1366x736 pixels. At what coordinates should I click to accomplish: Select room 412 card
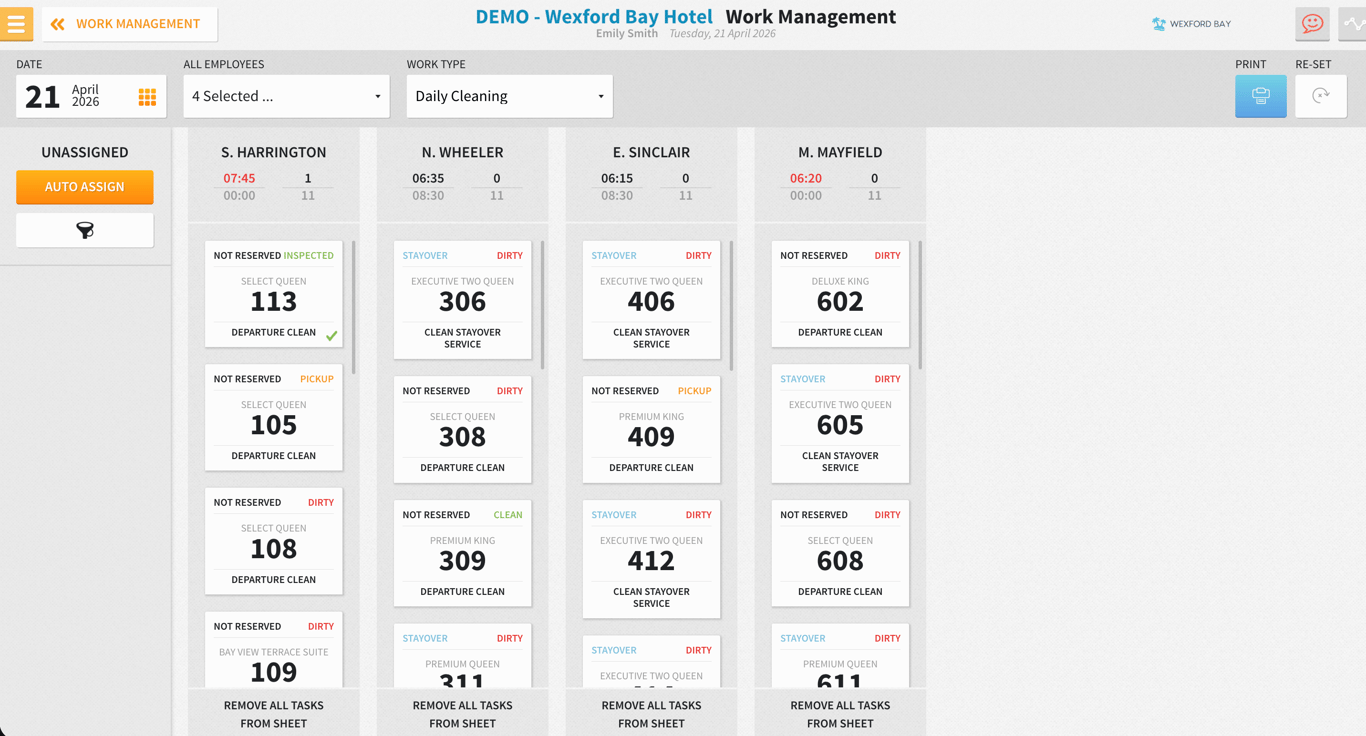tap(651, 559)
